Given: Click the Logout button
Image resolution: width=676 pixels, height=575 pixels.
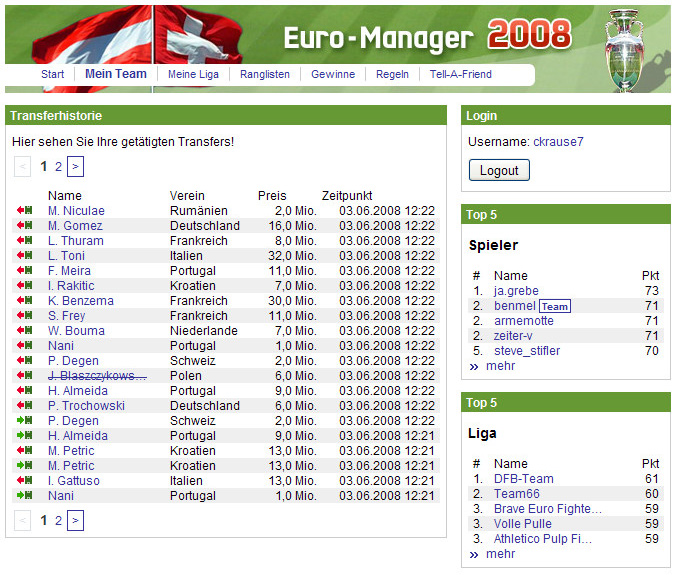Looking at the screenshot, I should coord(499,170).
